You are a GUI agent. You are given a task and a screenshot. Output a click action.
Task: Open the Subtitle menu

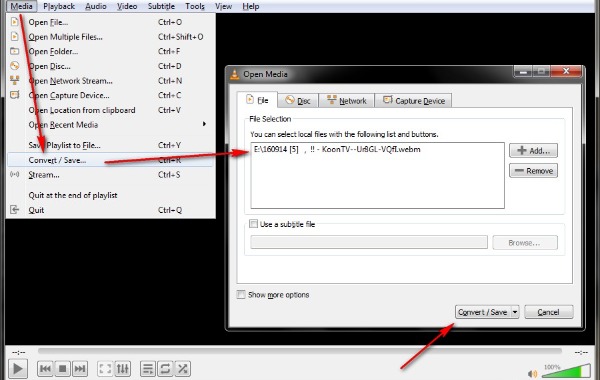(161, 6)
